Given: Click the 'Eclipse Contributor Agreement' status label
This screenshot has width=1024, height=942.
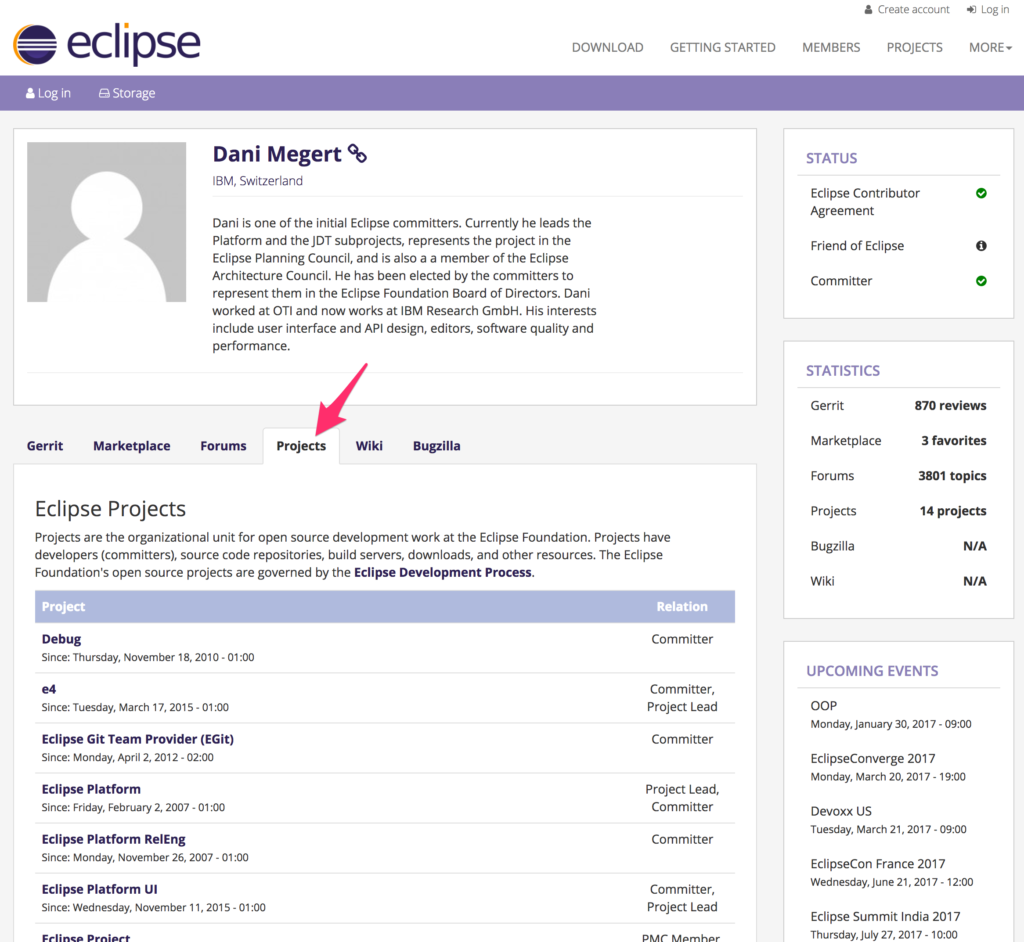Looking at the screenshot, I should pyautogui.click(x=865, y=202).
